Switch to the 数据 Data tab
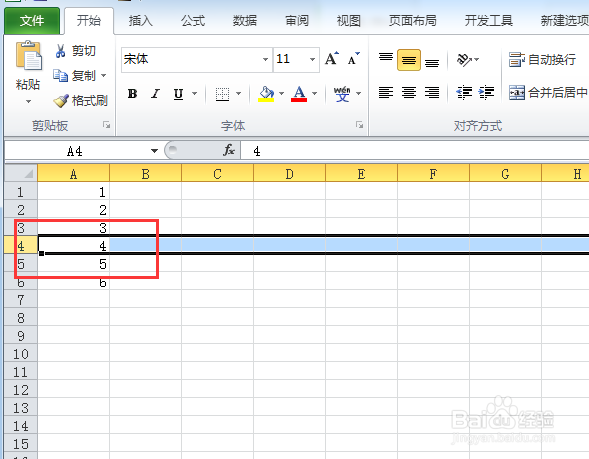589x459 pixels. click(x=245, y=21)
